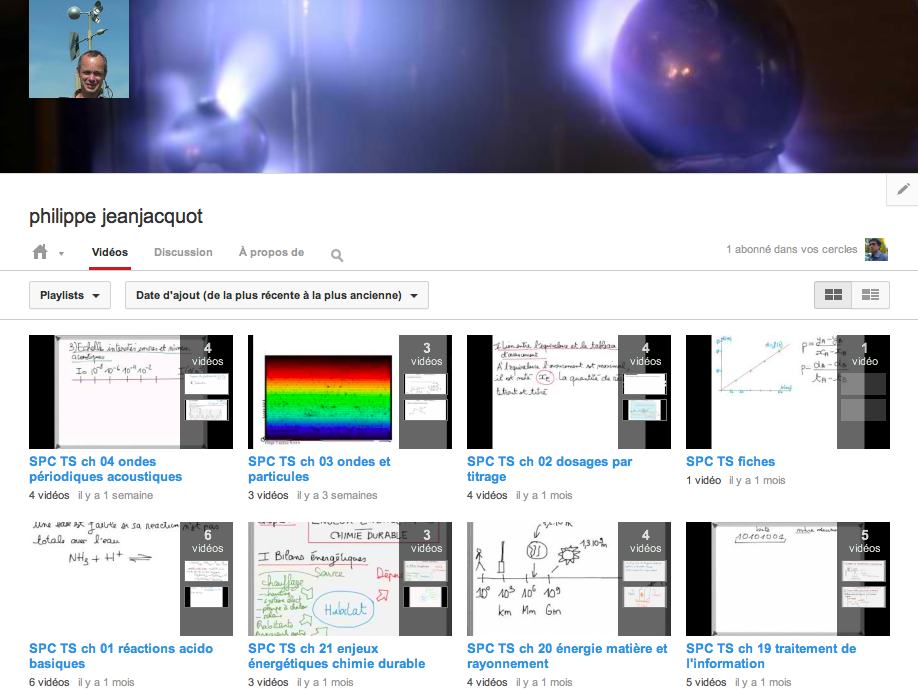Open the À propos de tab

tap(271, 253)
